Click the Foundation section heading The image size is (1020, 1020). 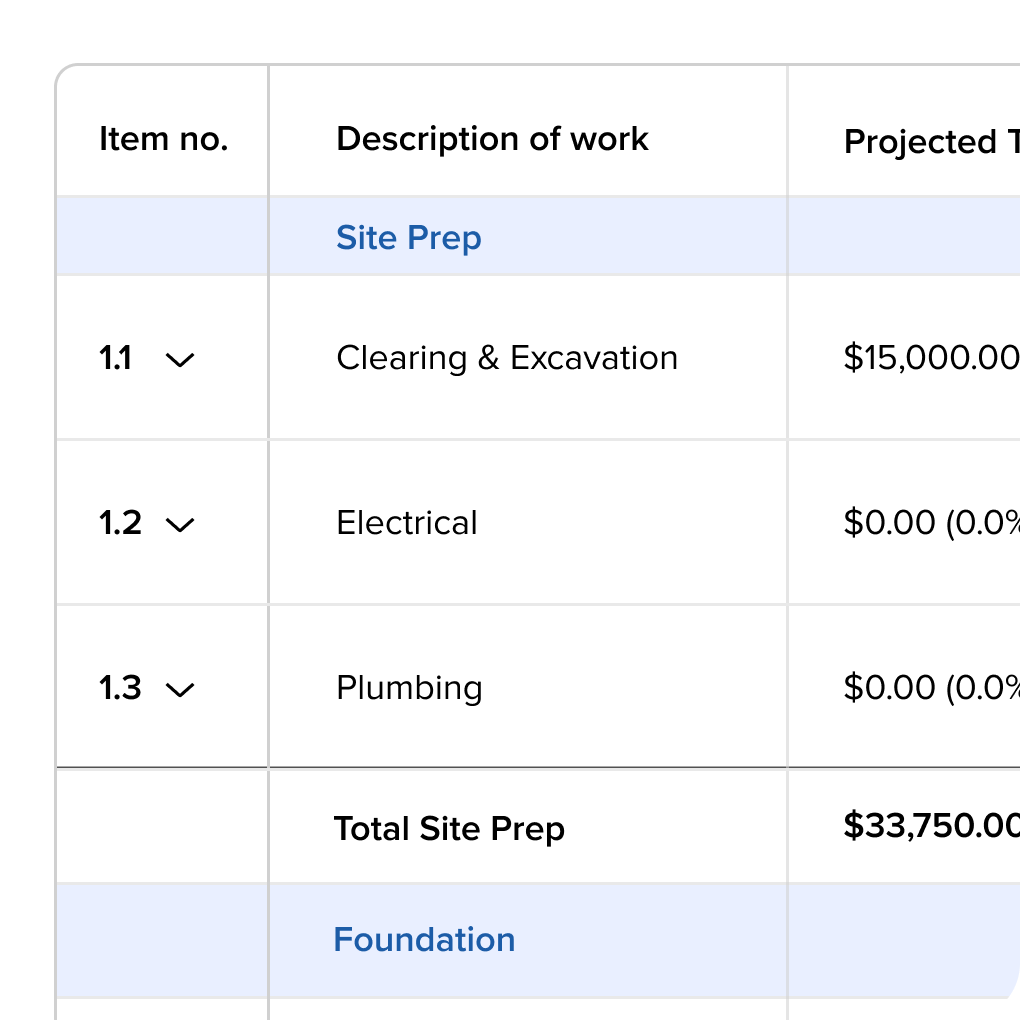point(424,940)
